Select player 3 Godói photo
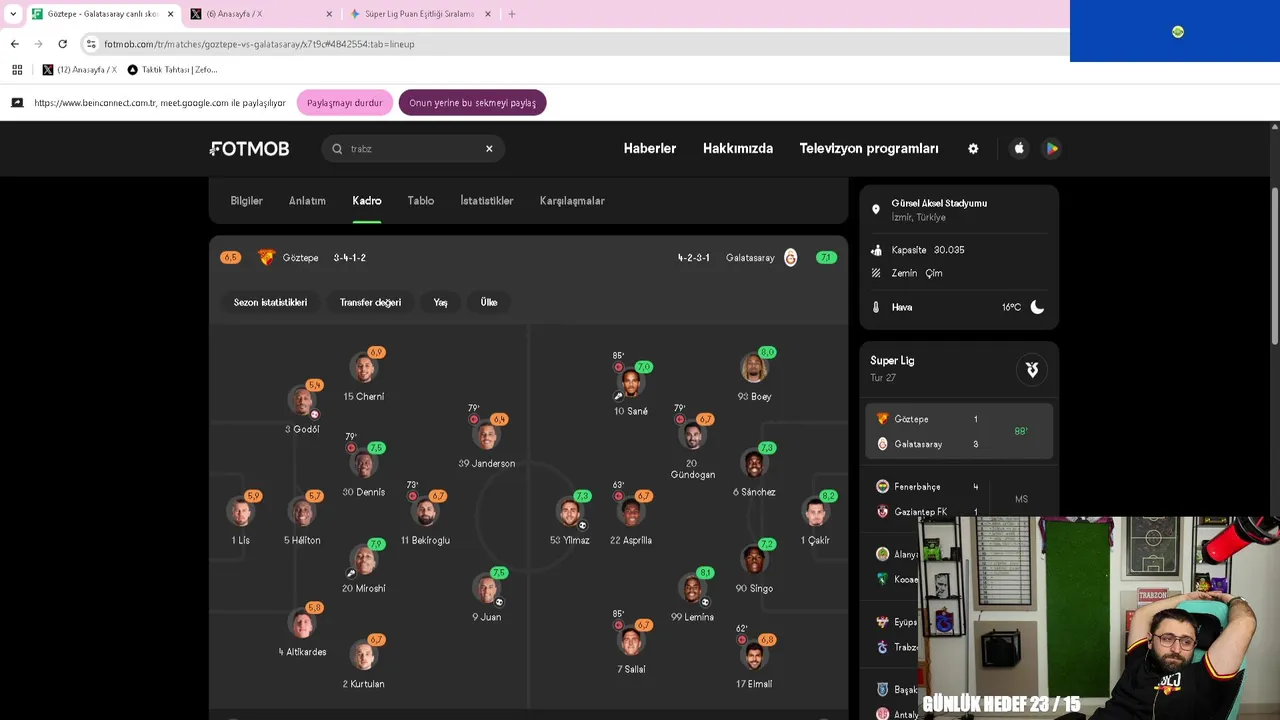 [x=301, y=400]
